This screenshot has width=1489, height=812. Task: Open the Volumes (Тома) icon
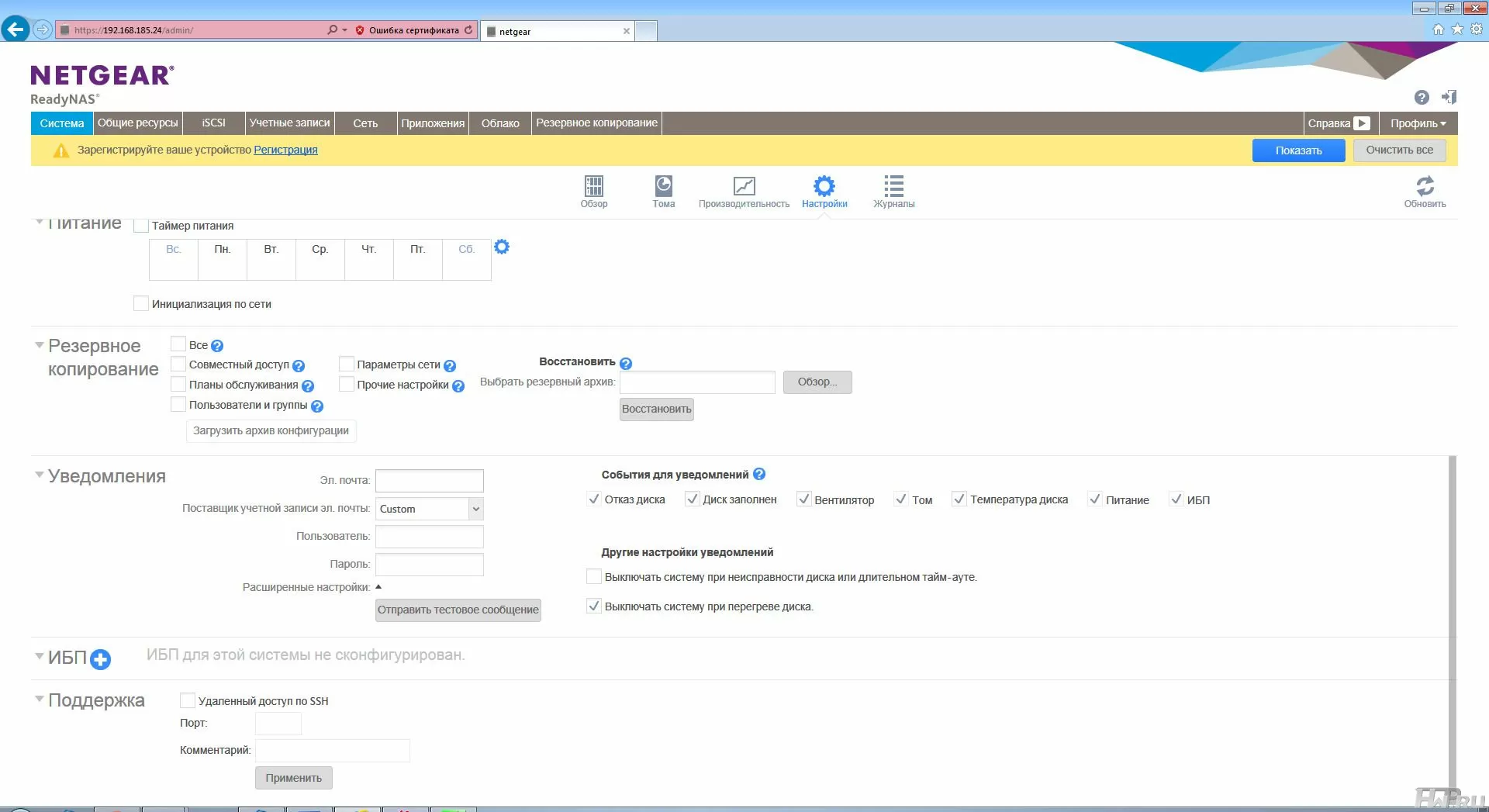(x=663, y=187)
